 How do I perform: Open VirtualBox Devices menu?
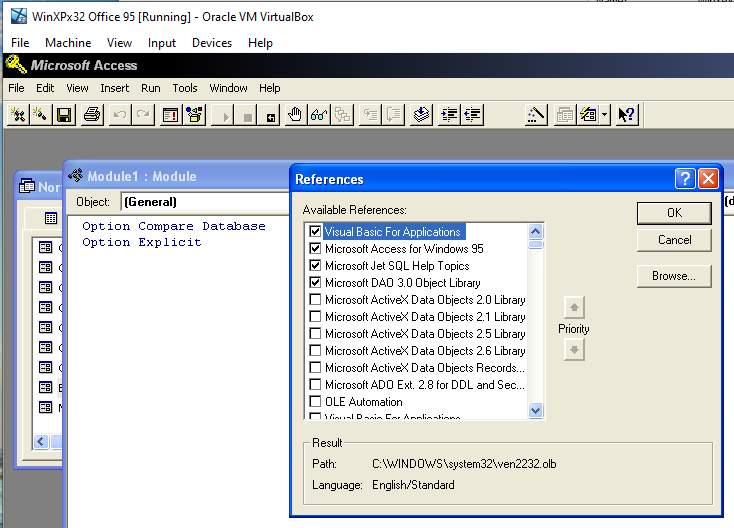click(x=212, y=43)
